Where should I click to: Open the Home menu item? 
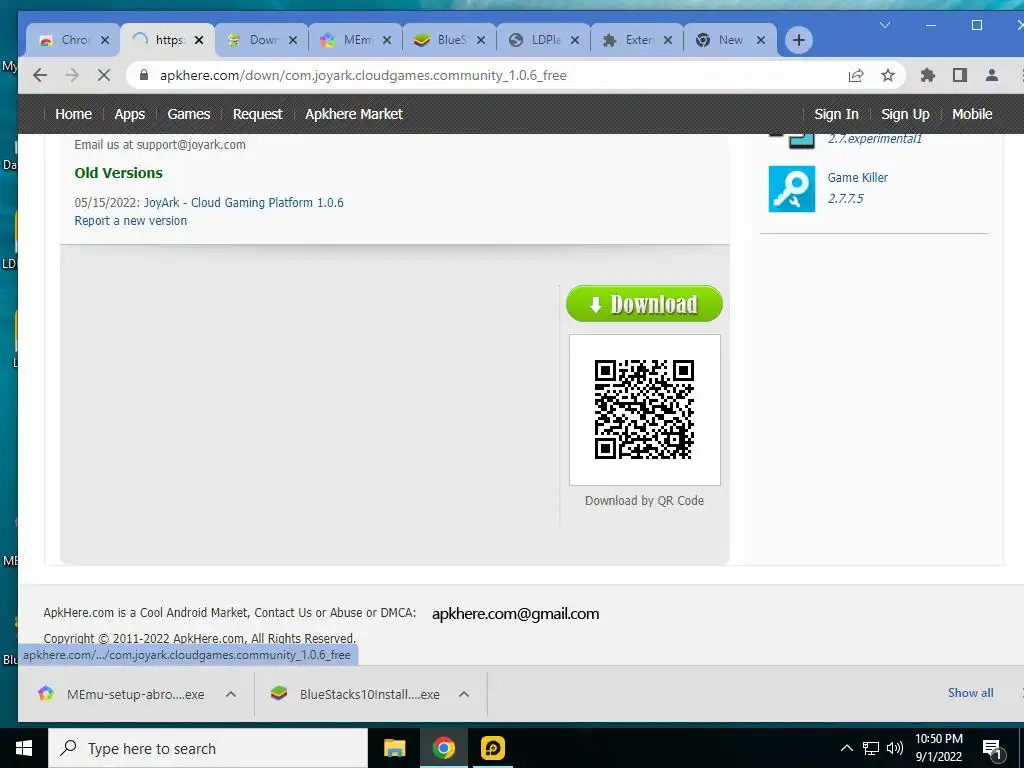click(x=73, y=114)
